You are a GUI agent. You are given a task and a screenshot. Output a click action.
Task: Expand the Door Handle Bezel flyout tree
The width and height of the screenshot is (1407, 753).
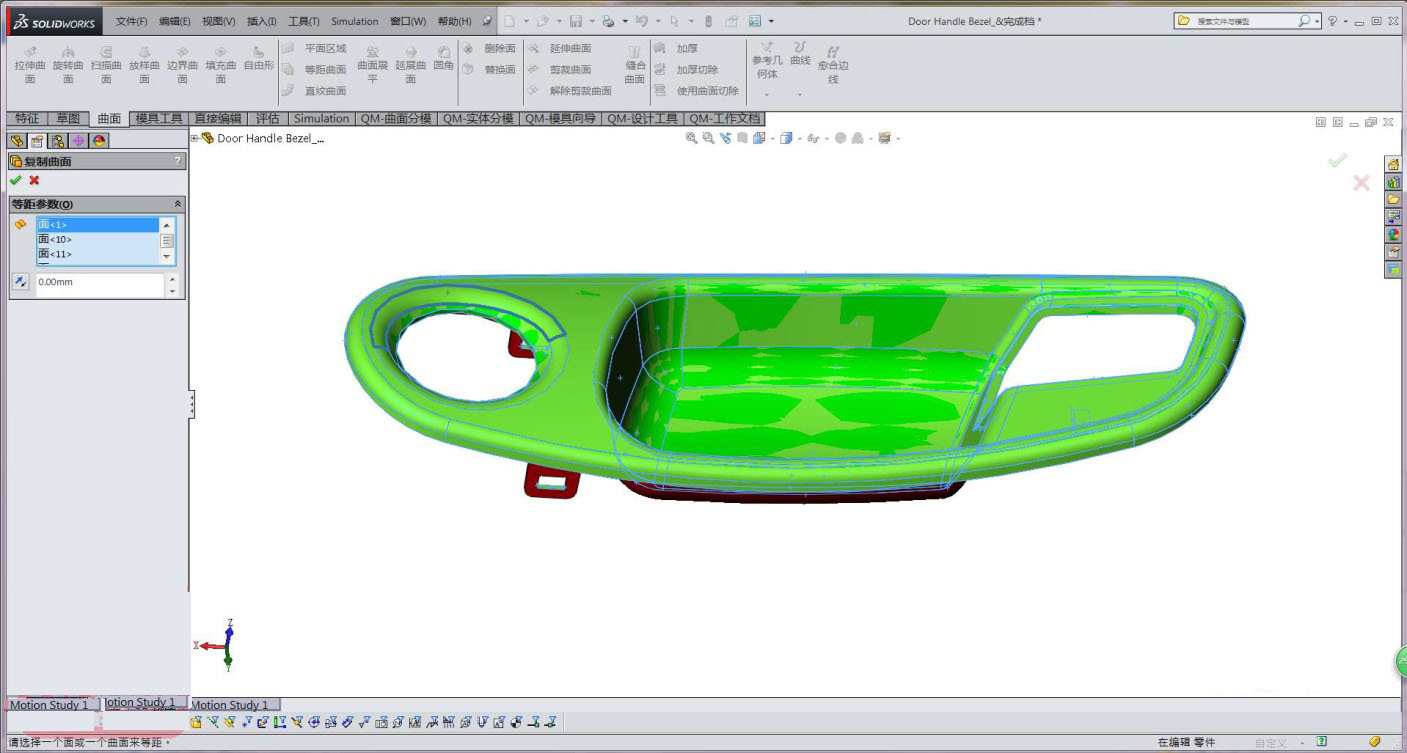pos(195,138)
